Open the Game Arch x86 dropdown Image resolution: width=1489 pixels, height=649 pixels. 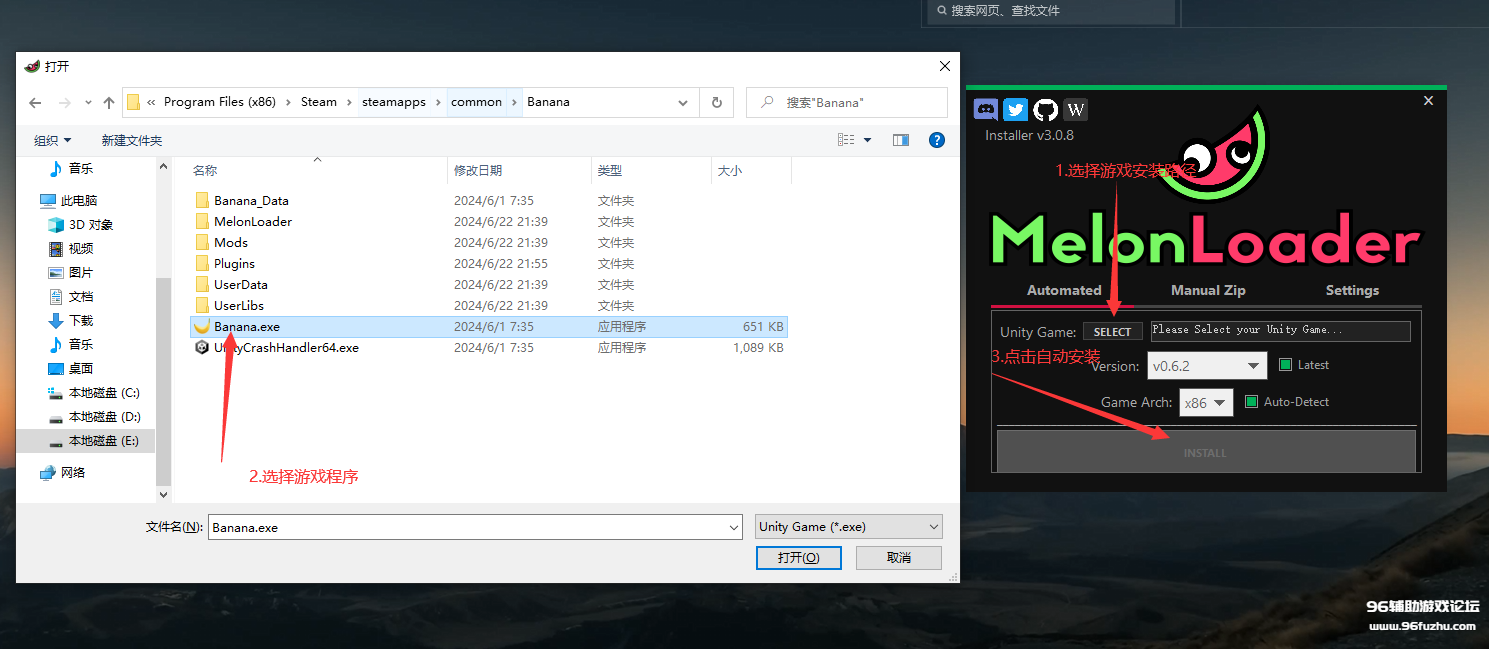(x=1207, y=403)
